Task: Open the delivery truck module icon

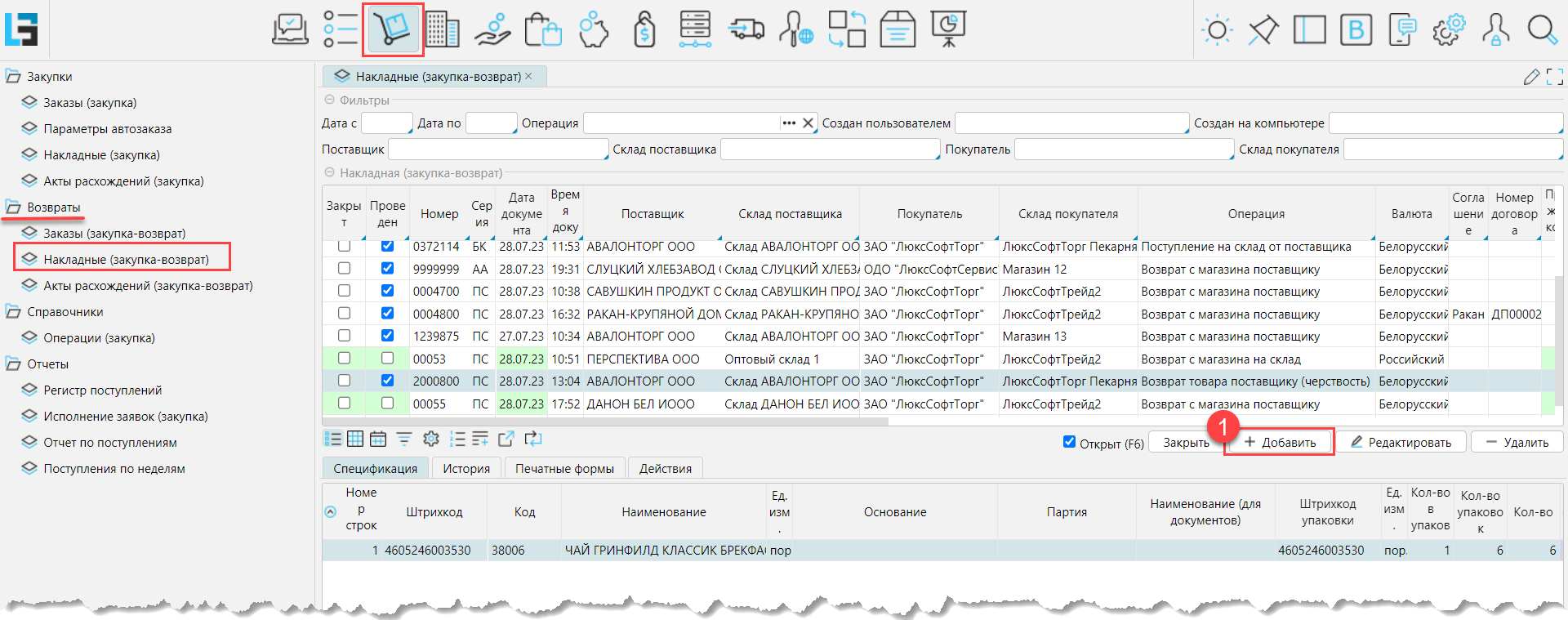Action: click(x=746, y=30)
